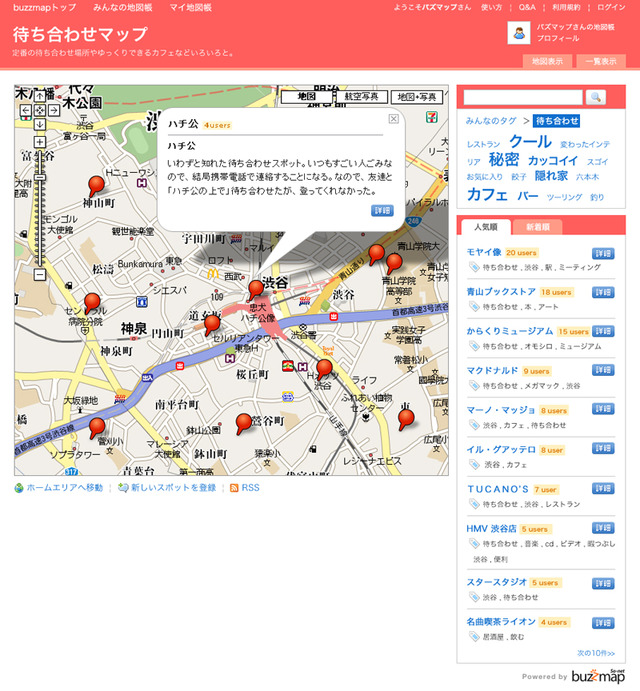
Task: Switch map to 地図+写真 view
Action: pyautogui.click(x=417, y=97)
